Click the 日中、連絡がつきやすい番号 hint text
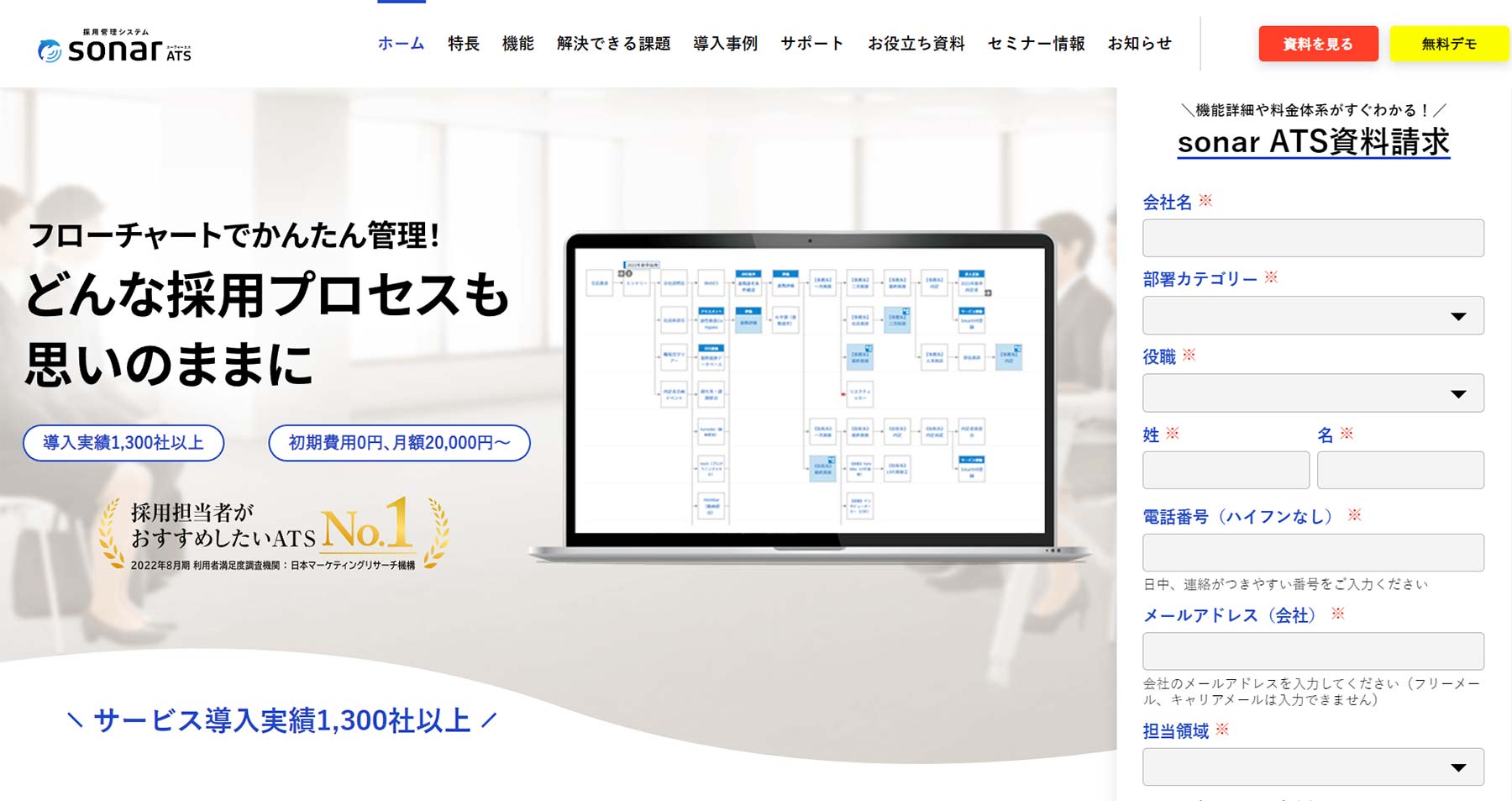 click(x=1285, y=584)
